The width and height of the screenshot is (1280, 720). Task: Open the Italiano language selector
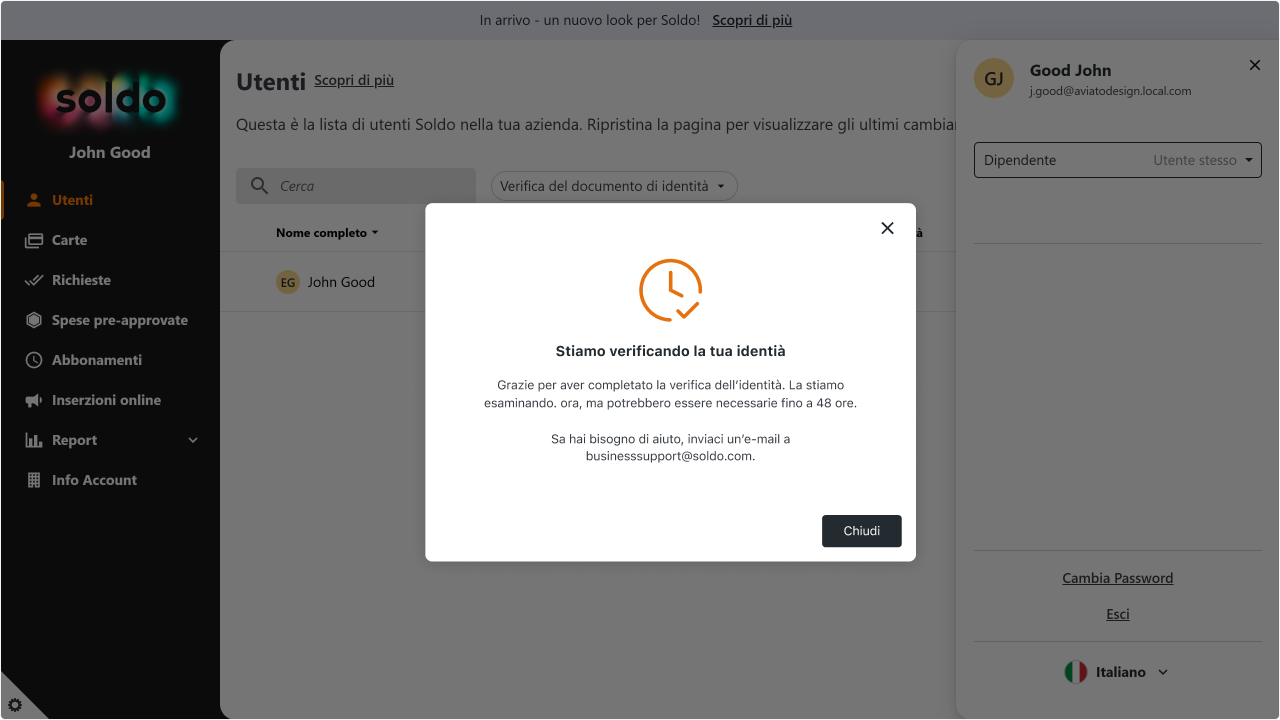click(x=1118, y=672)
